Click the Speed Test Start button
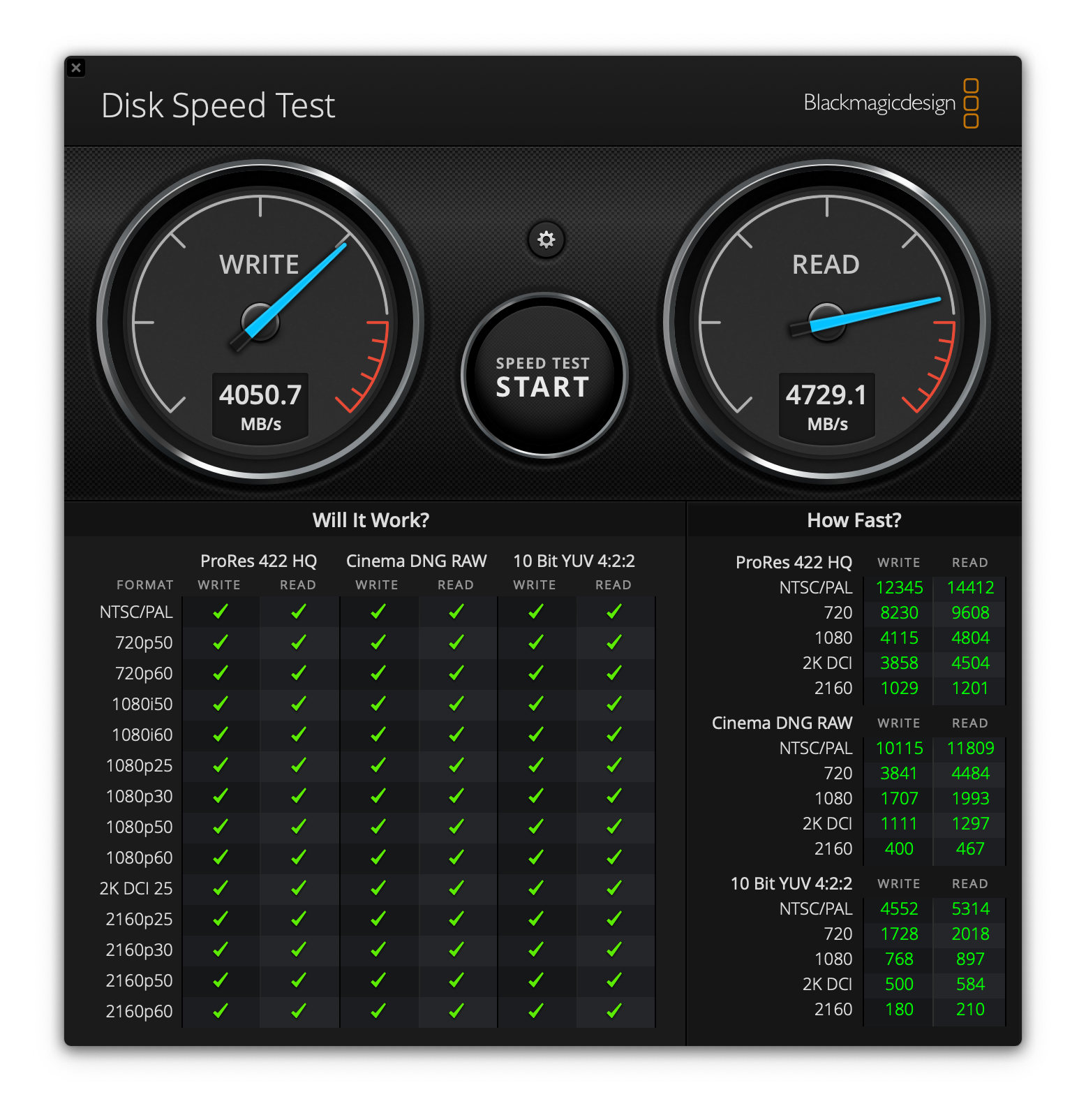This screenshot has height=1120, width=1086. [x=544, y=376]
